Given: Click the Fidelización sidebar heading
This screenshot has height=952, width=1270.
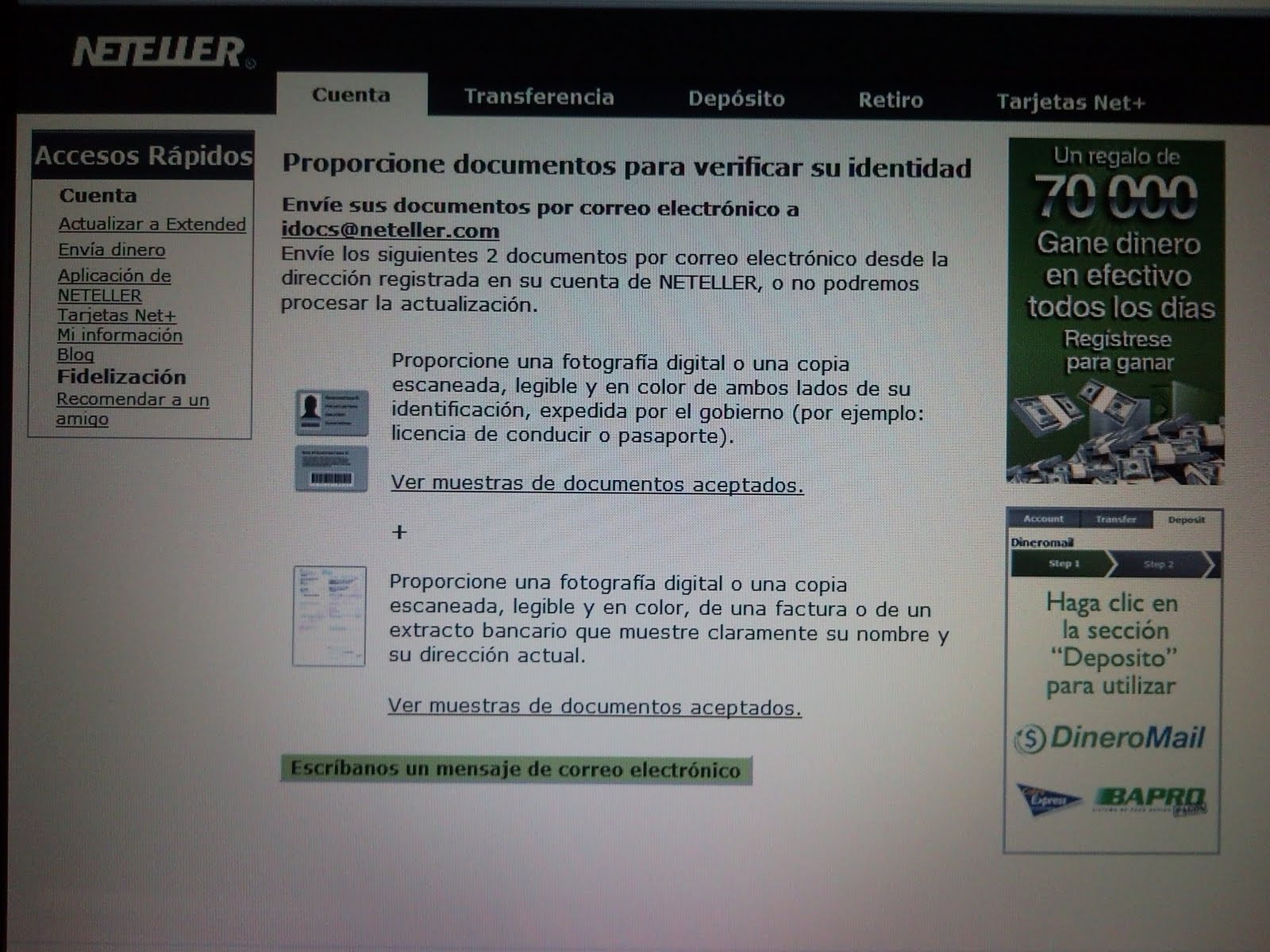Looking at the screenshot, I should 121,376.
